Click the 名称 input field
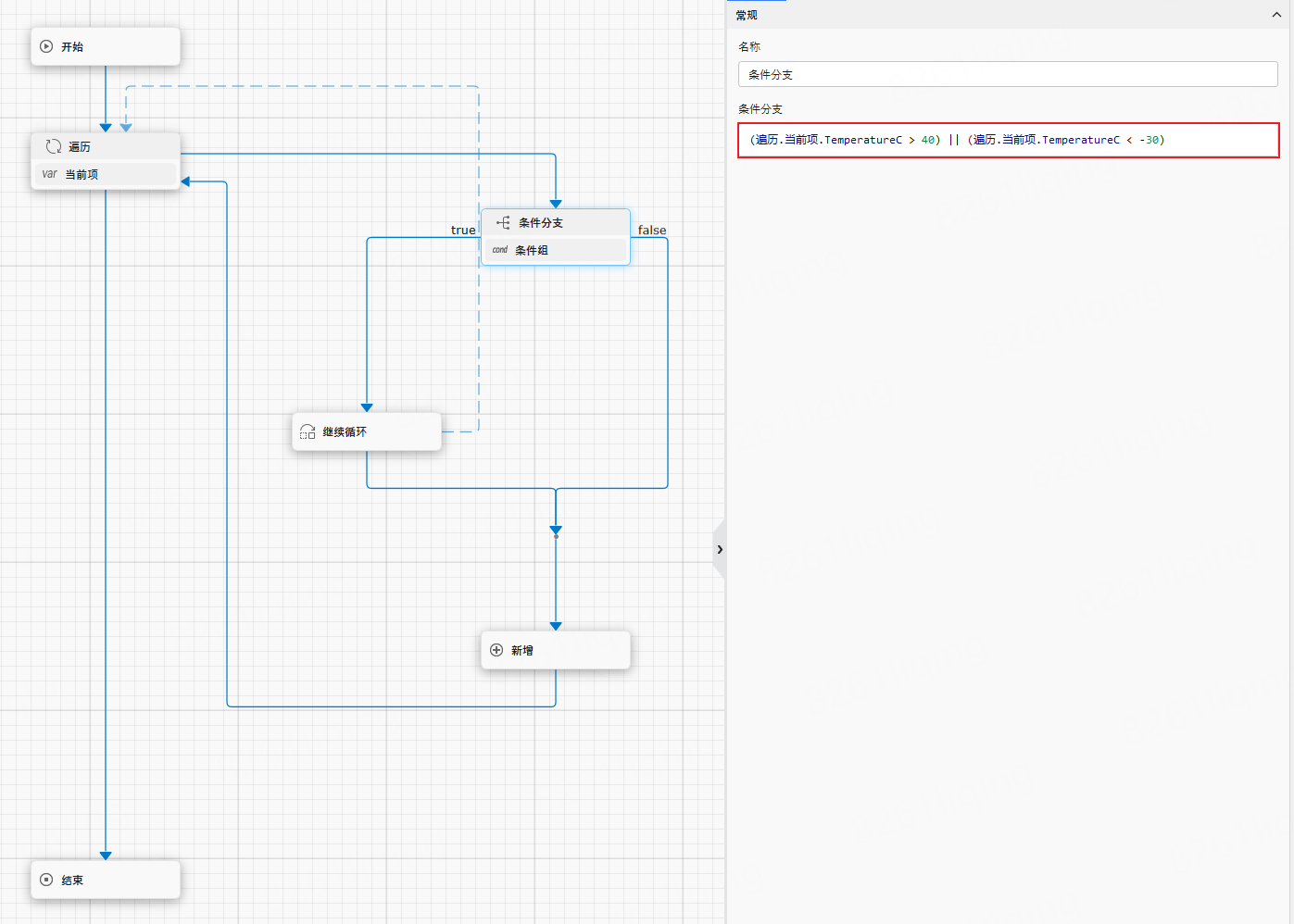The width and height of the screenshot is (1294, 924). 1008,74
